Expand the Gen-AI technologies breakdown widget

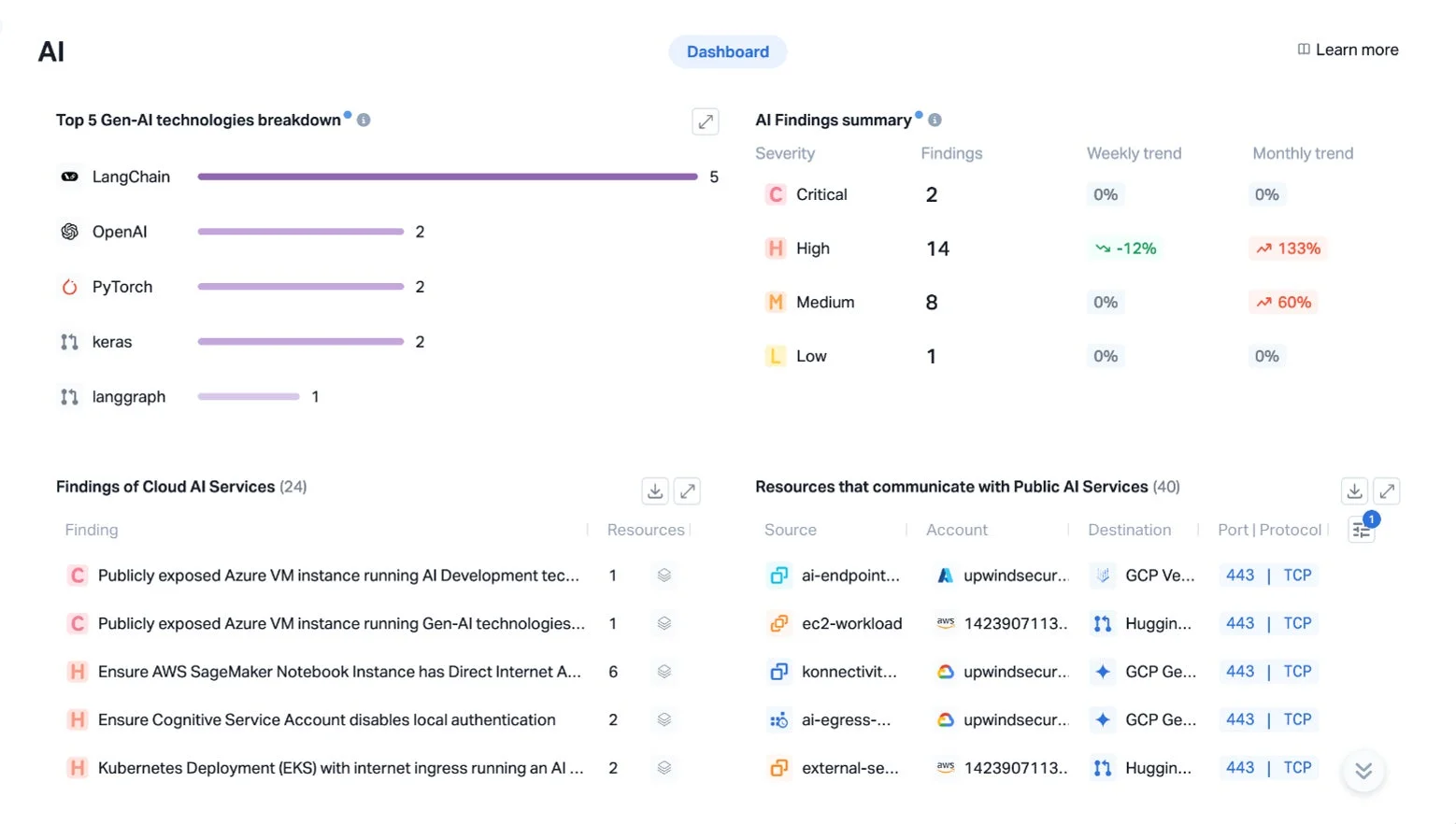pos(706,121)
